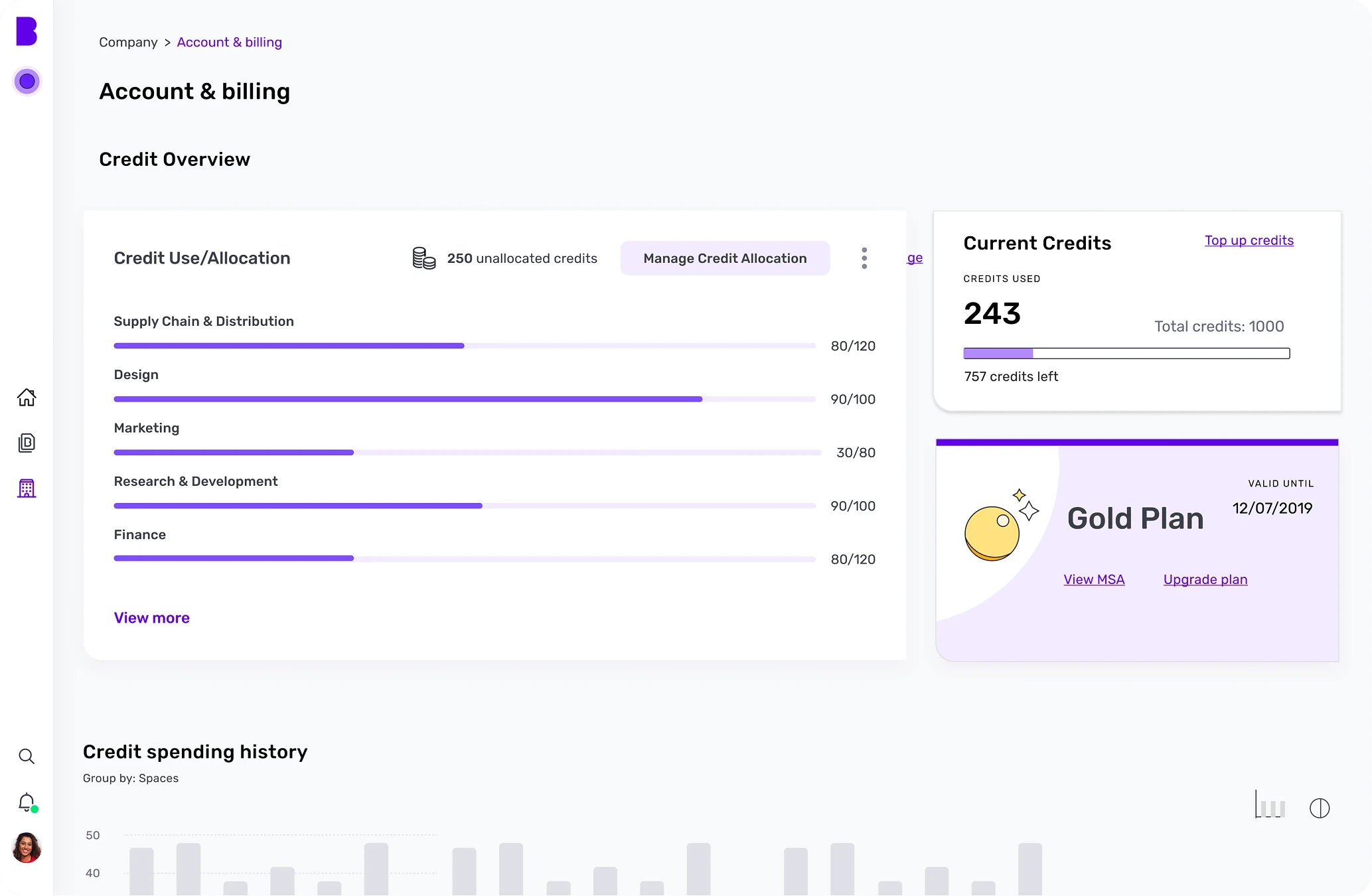Viewport: 1372px width, 896px height.
Task: Go to the Home icon in sidebar
Action: click(x=27, y=397)
